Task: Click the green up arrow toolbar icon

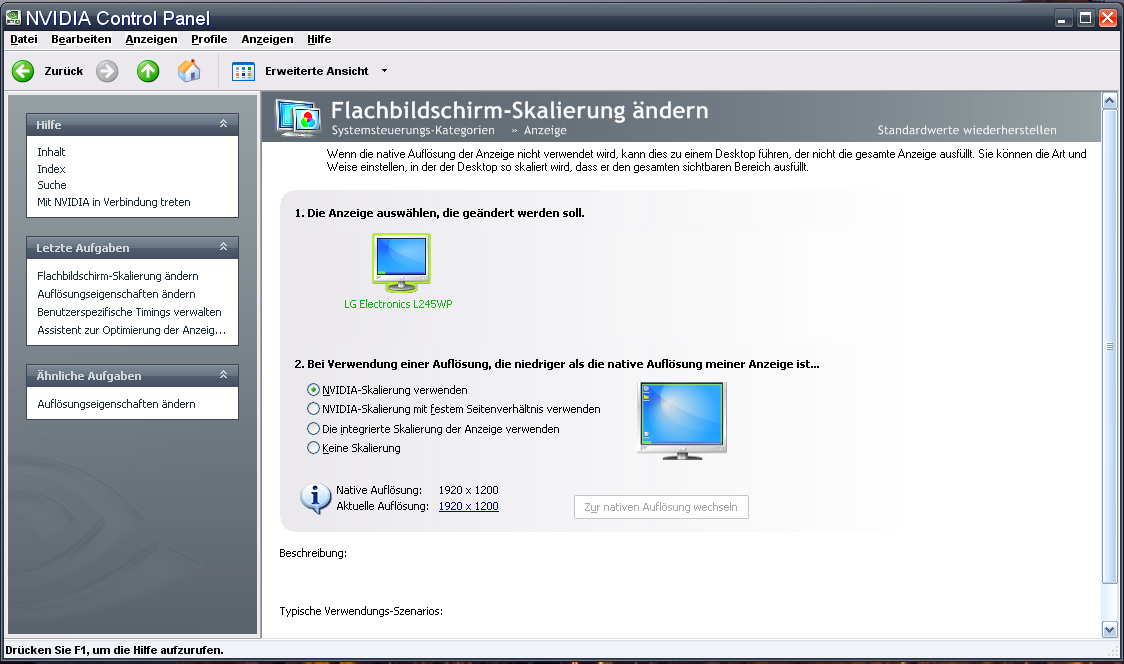Action: (x=148, y=71)
